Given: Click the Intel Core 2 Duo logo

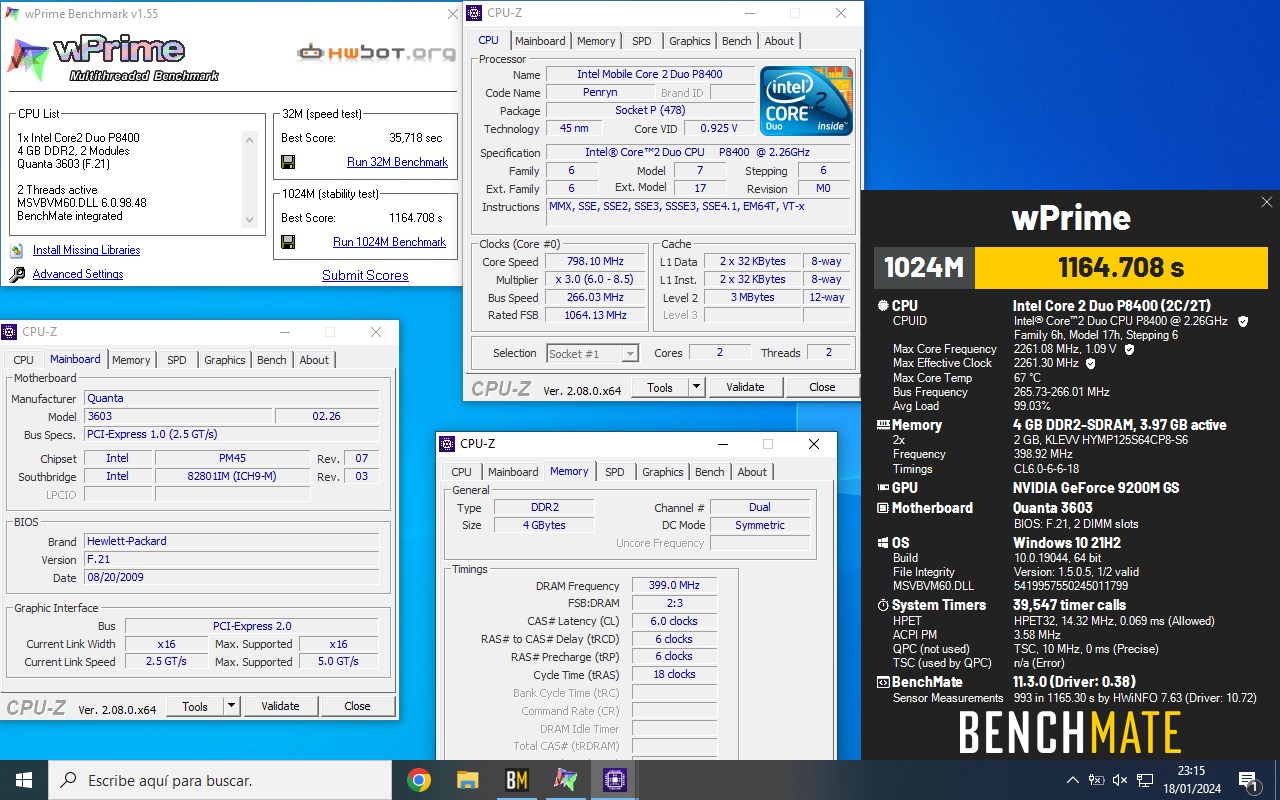Looking at the screenshot, I should click(x=806, y=101).
